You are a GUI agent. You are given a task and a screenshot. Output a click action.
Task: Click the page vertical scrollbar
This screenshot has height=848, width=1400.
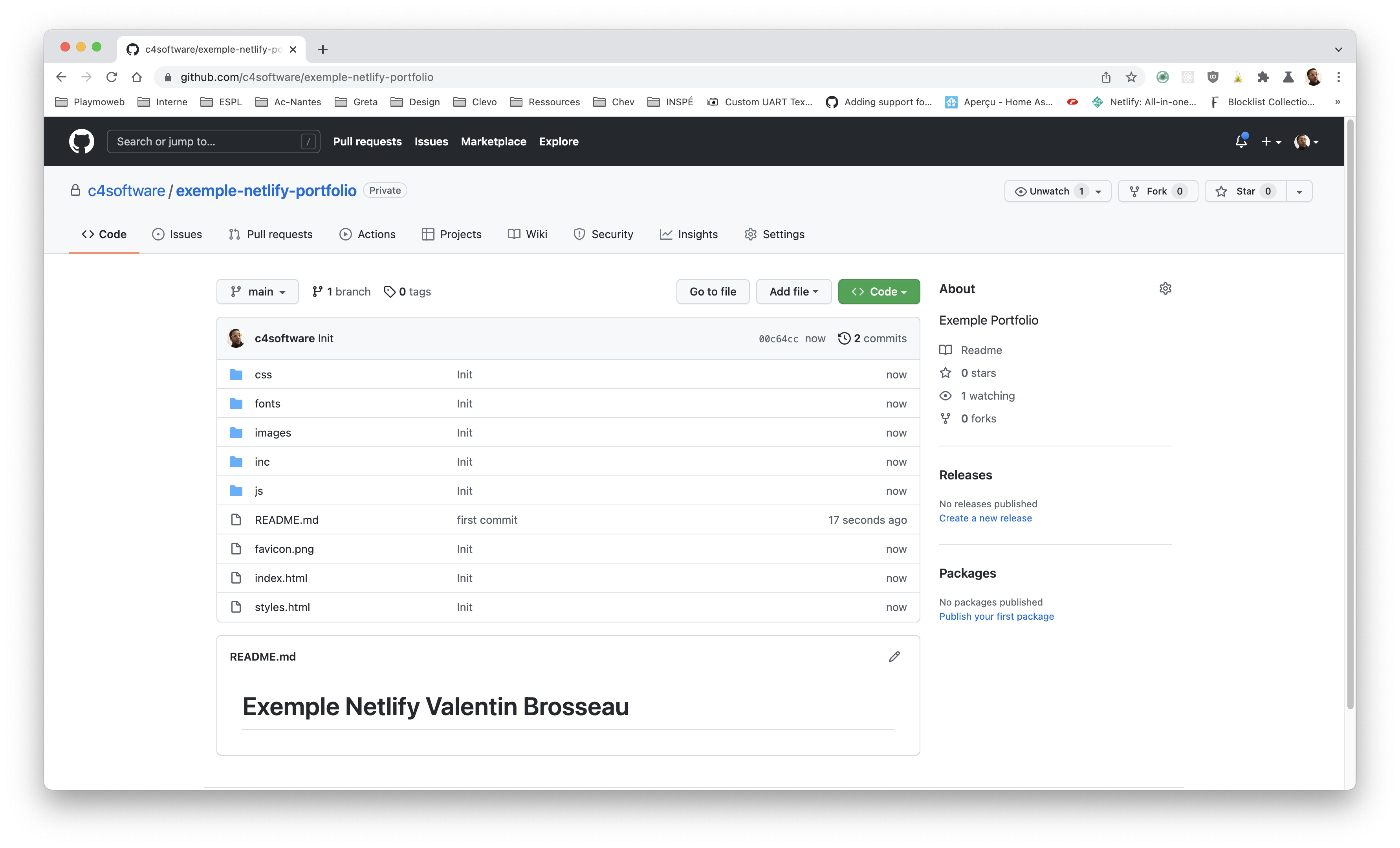pyautogui.click(x=1350, y=415)
